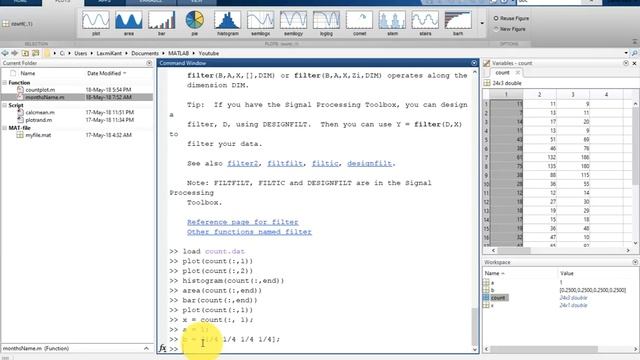
Task: Click the Youtube breadcrumb in path
Action: click(x=209, y=53)
